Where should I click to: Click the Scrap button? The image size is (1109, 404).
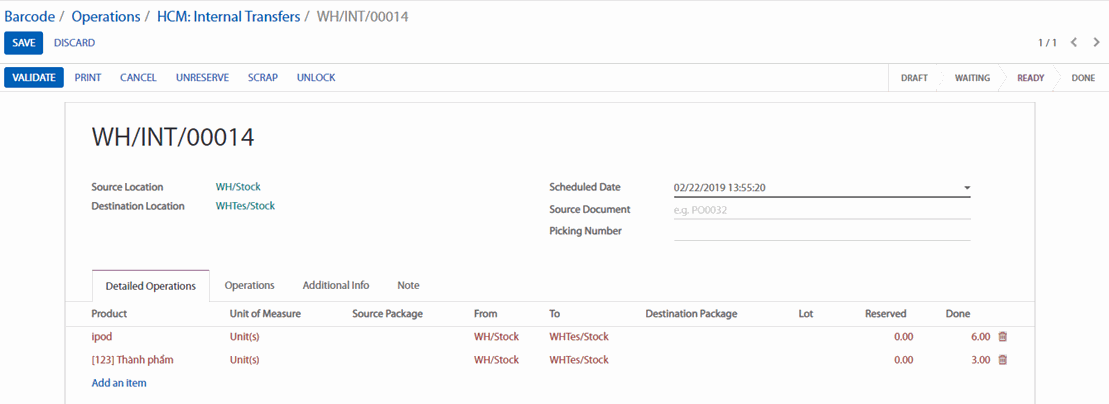263,77
